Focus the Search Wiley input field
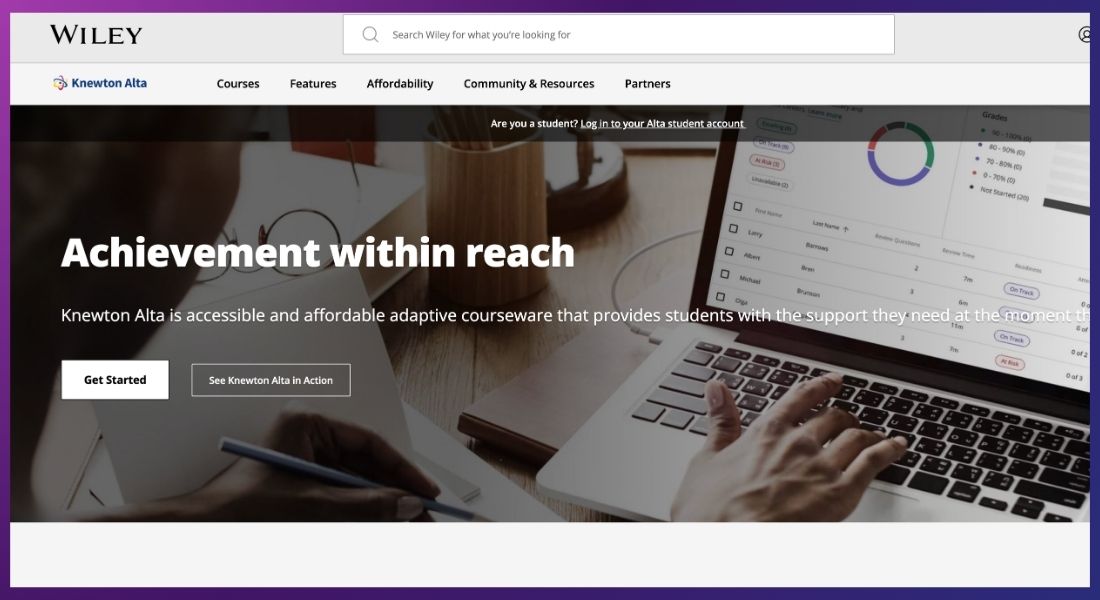The height and width of the screenshot is (600, 1100). [x=619, y=34]
